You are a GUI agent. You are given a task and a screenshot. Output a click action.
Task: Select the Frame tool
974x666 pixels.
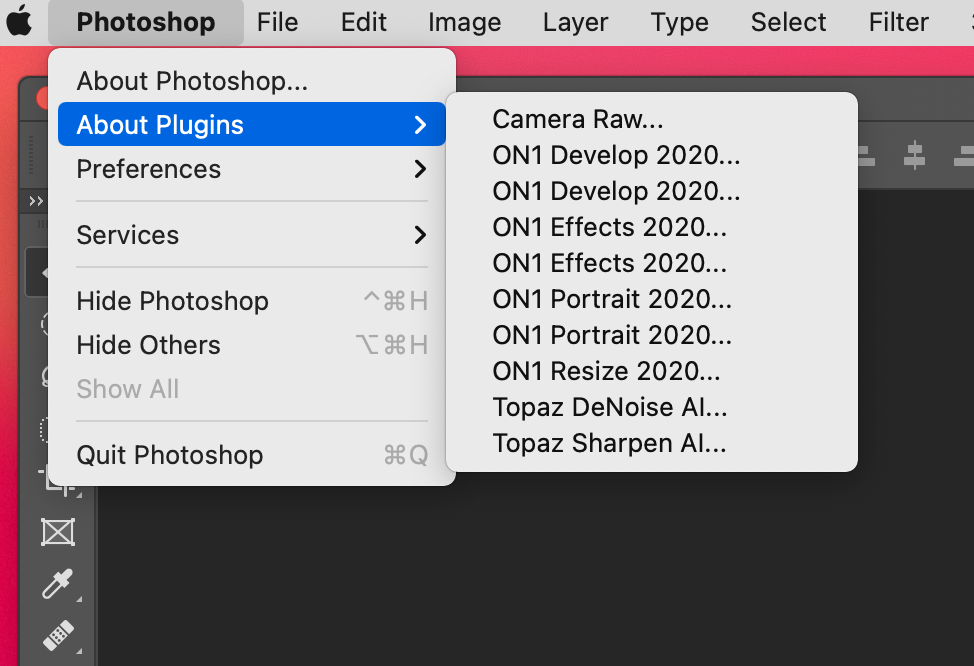pos(58,532)
